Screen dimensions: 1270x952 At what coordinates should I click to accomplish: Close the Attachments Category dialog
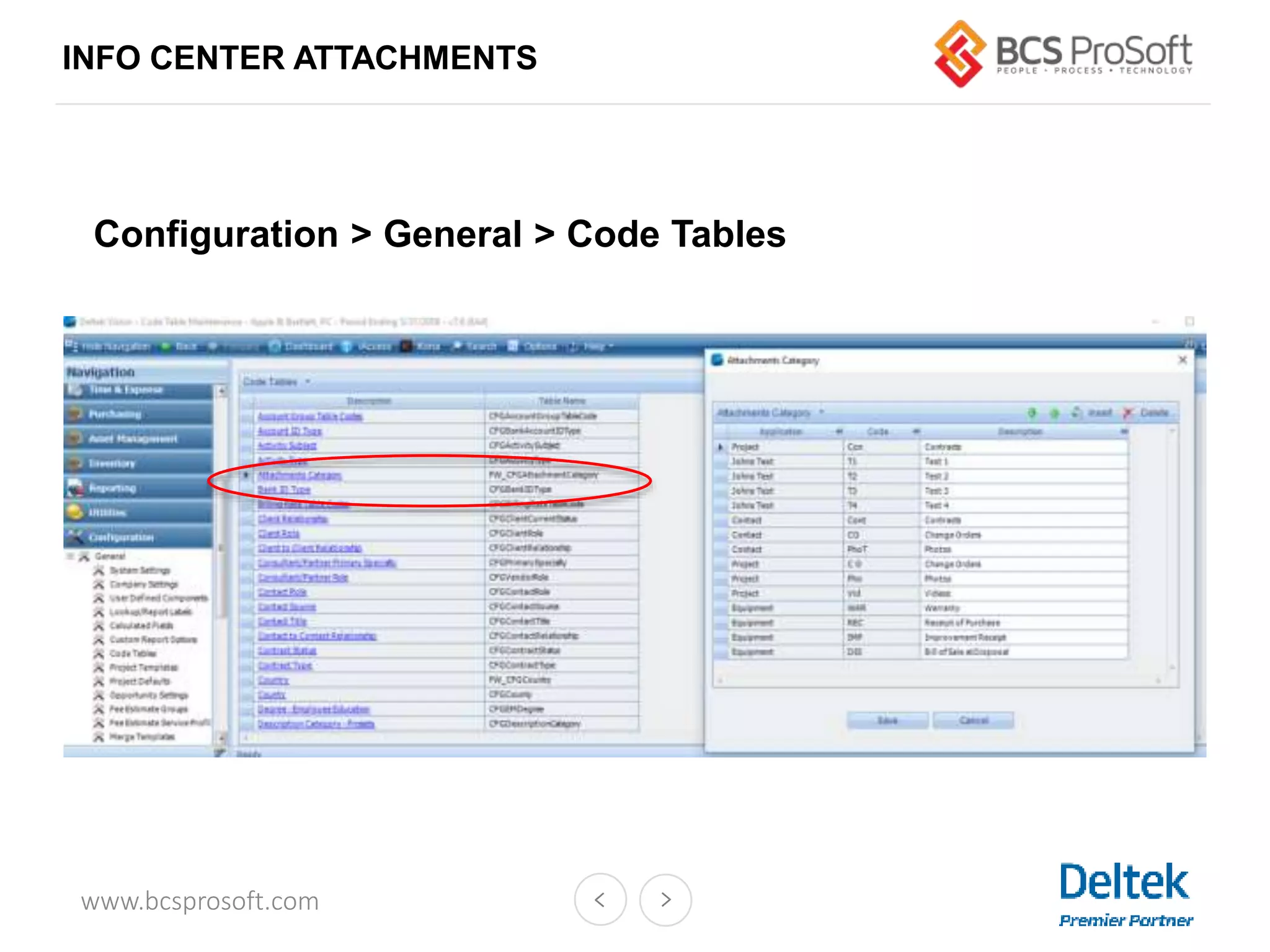coord(1183,360)
